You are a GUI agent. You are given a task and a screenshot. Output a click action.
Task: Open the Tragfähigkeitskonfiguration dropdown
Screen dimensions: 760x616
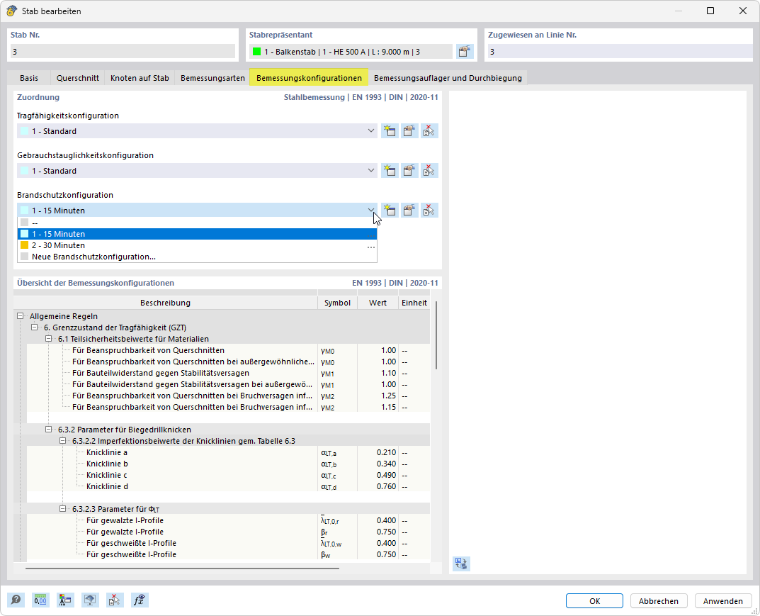click(371, 131)
